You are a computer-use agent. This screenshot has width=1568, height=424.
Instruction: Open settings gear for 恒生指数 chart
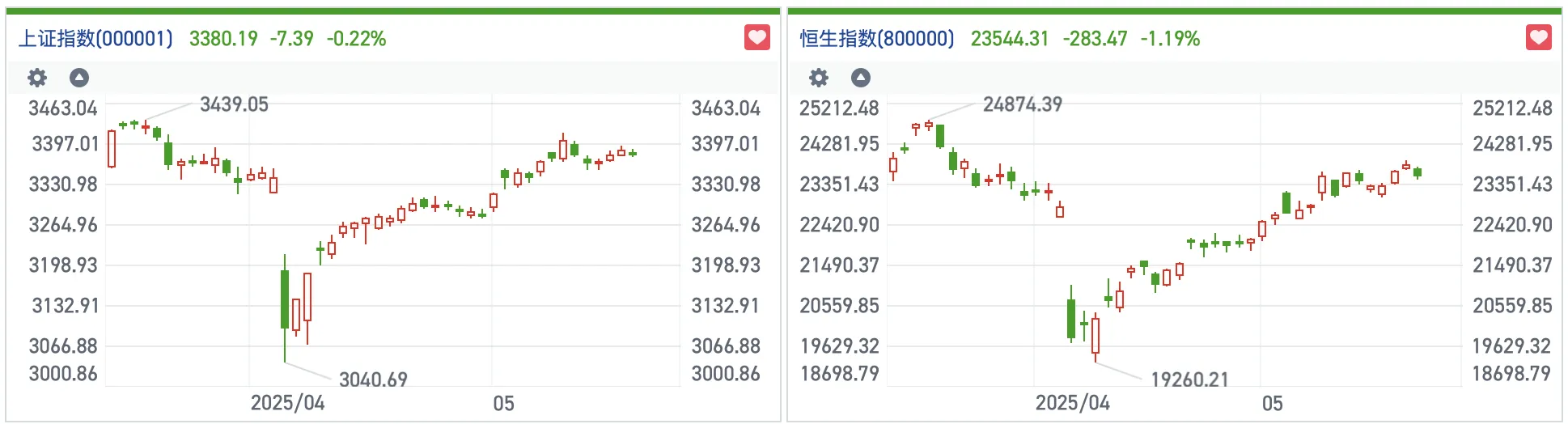[819, 78]
